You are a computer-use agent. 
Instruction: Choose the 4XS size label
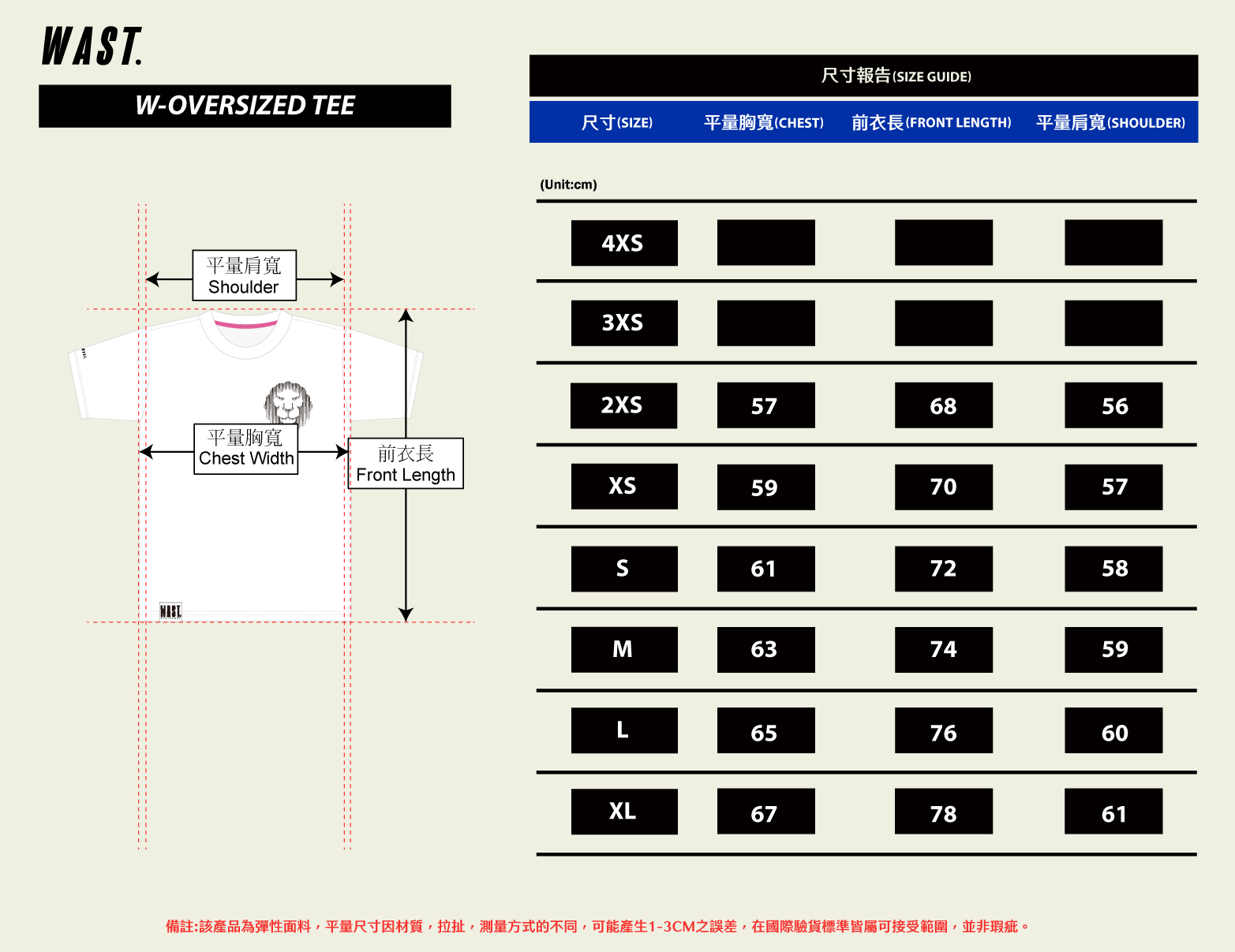point(623,243)
